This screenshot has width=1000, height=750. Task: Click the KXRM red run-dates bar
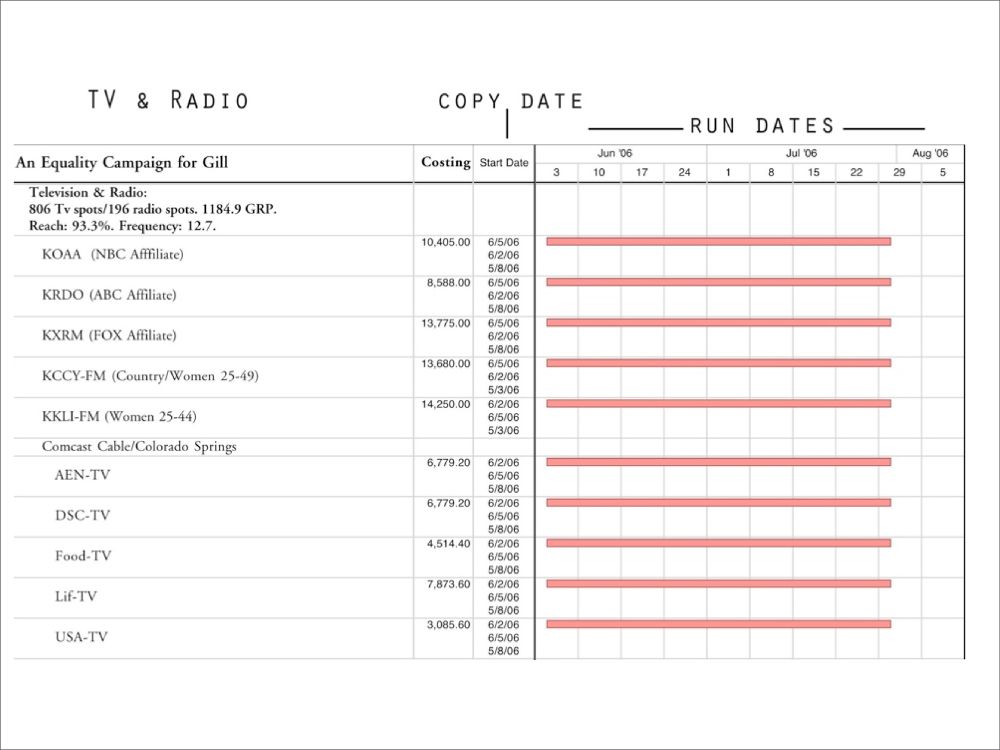pyautogui.click(x=719, y=323)
